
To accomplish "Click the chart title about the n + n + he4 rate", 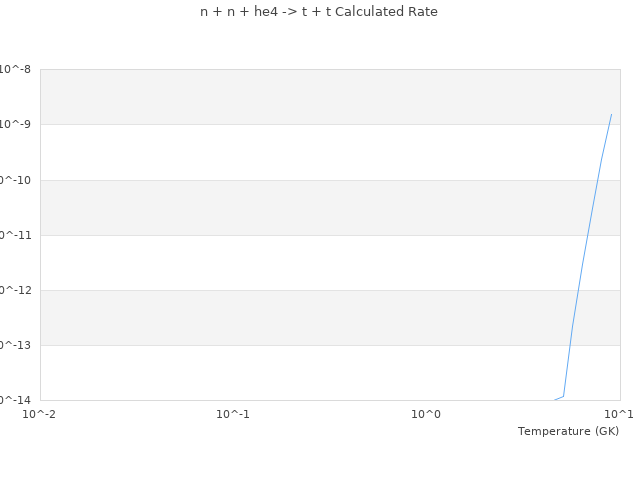I will 318,12.
